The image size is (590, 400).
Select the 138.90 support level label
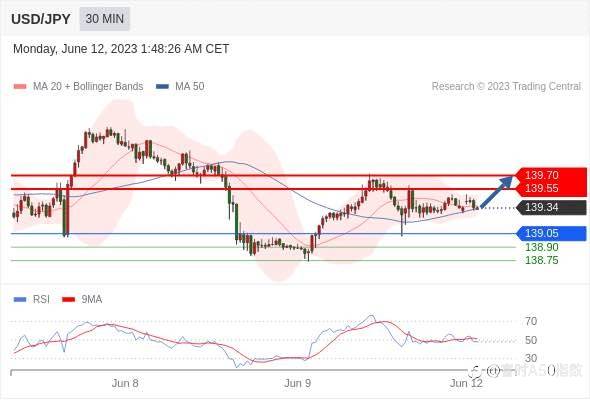[541, 247]
